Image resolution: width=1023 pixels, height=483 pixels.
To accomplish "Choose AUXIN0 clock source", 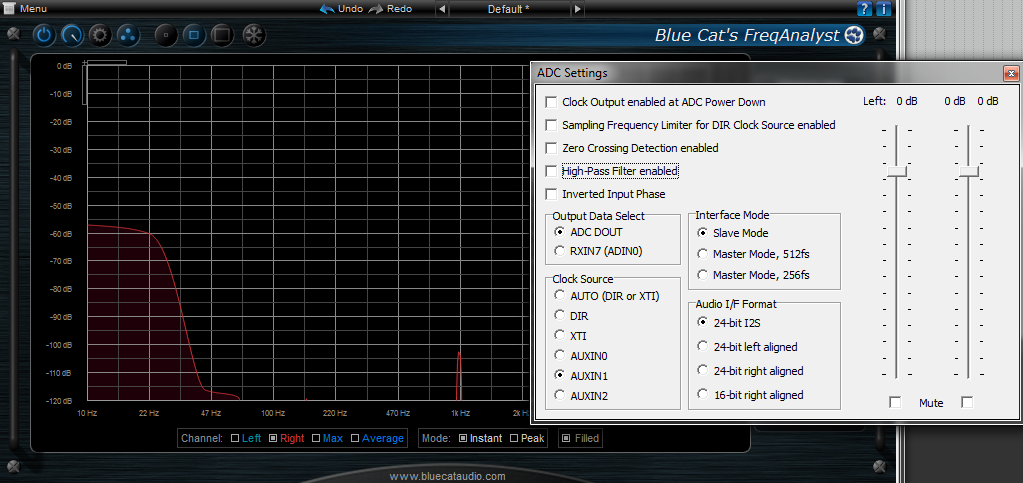I will click(559, 355).
